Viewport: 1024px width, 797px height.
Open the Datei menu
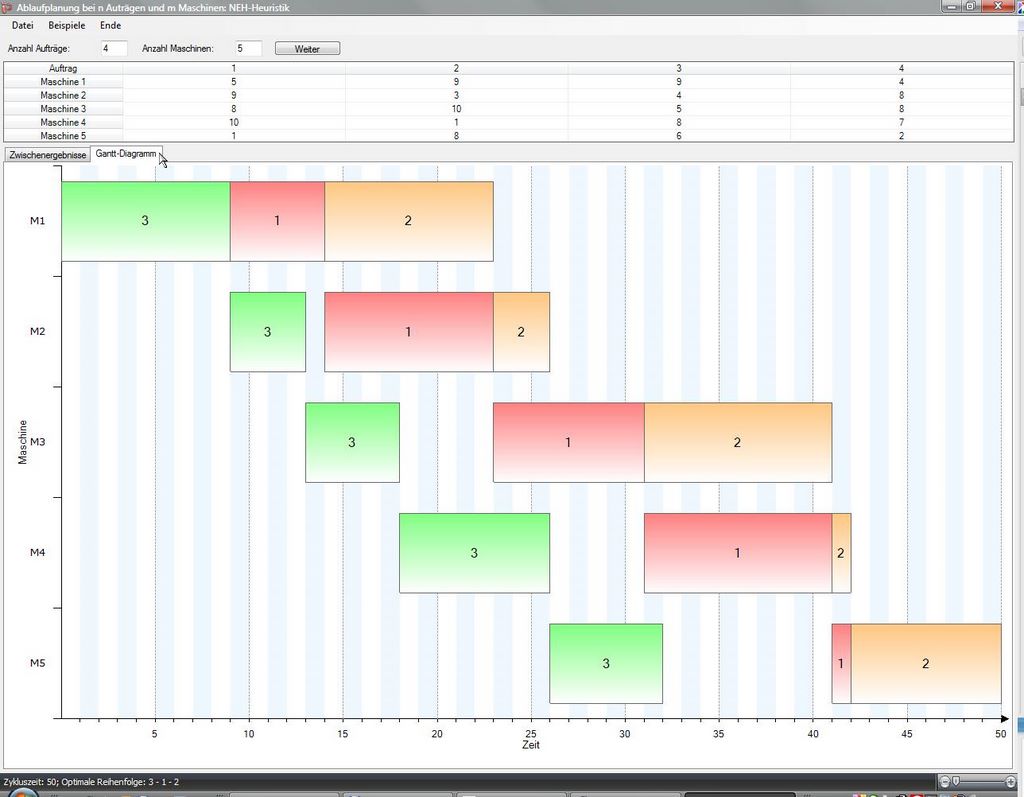point(22,25)
